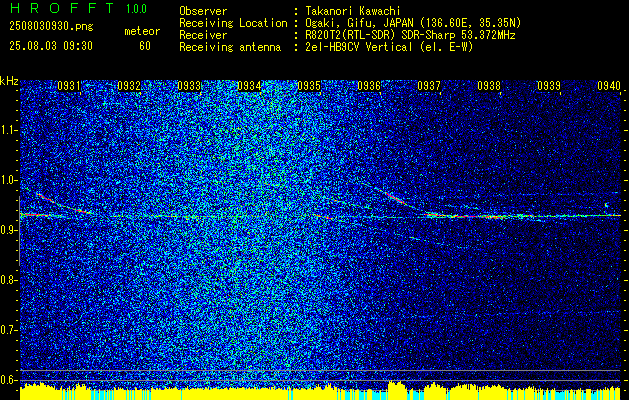This screenshot has height=400, width=629.
Task: Click the '0940' time marker
Action: [x=609, y=86]
